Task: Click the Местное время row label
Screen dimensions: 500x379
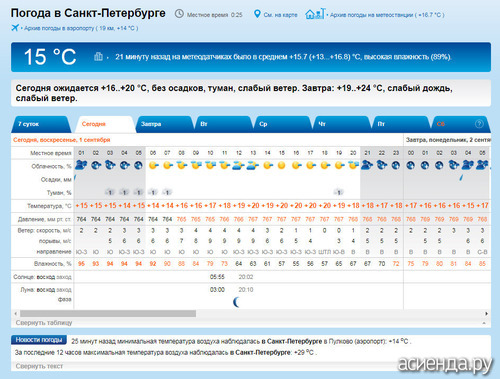Action: [x=51, y=153]
